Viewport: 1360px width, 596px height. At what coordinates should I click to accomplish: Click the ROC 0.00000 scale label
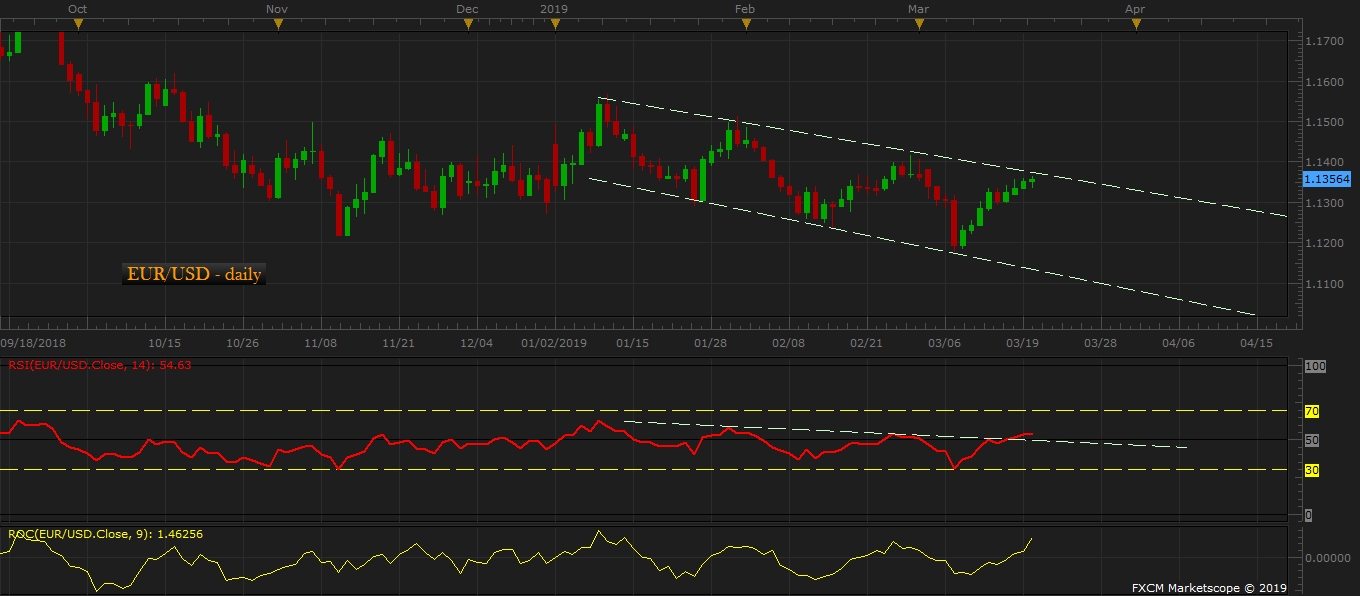click(1329, 557)
